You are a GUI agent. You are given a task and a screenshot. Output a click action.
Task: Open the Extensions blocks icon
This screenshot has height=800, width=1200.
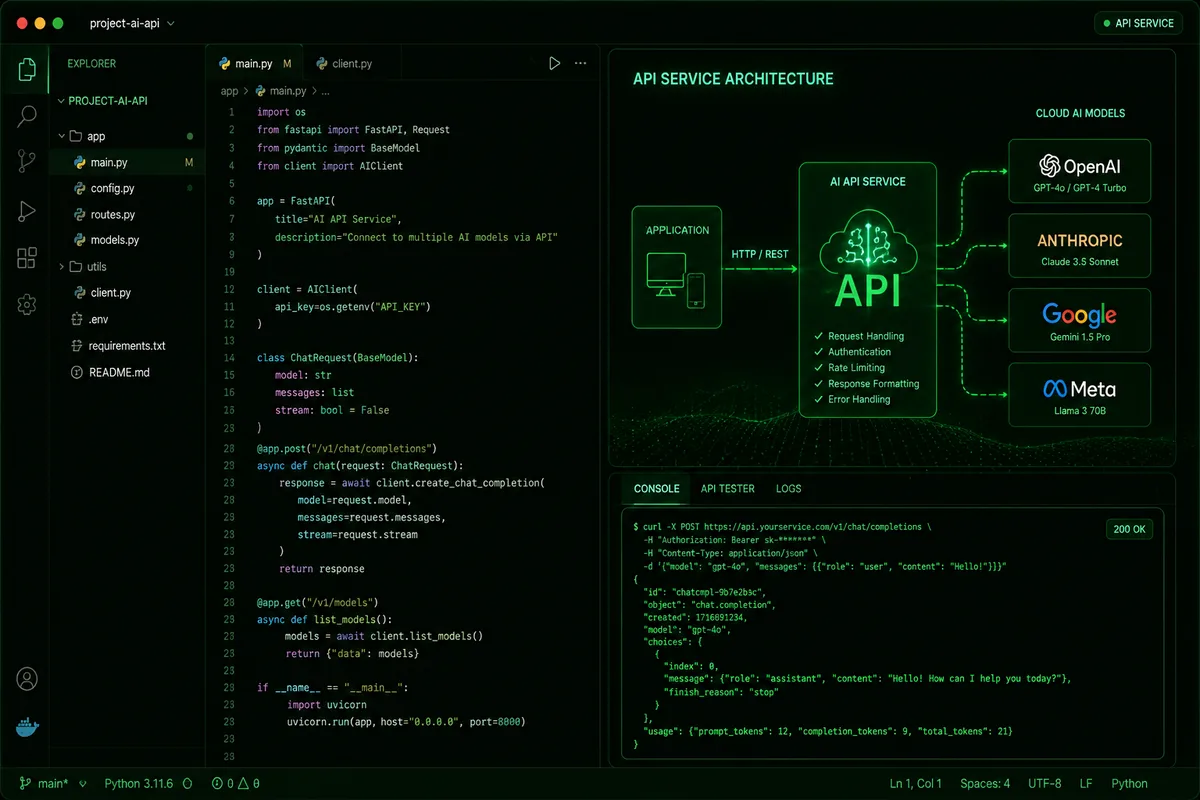point(27,258)
